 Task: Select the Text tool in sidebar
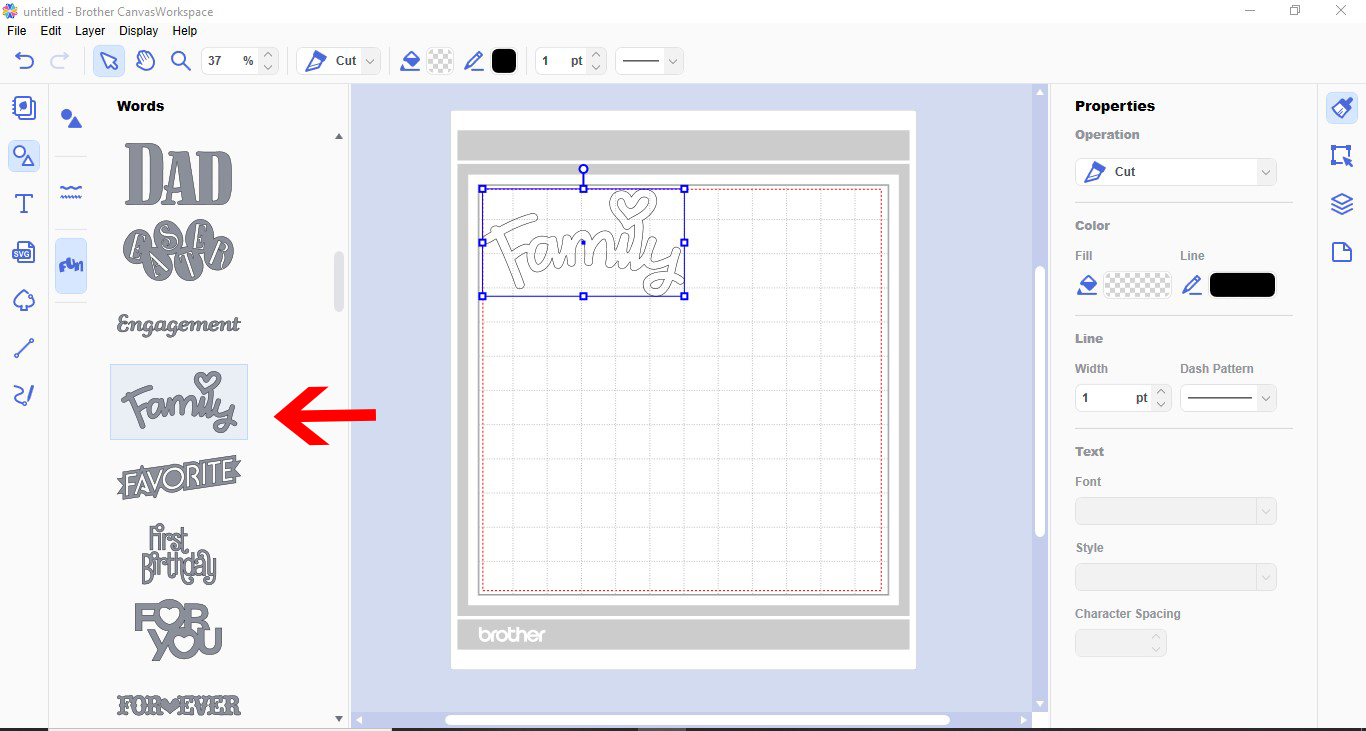tap(24, 204)
